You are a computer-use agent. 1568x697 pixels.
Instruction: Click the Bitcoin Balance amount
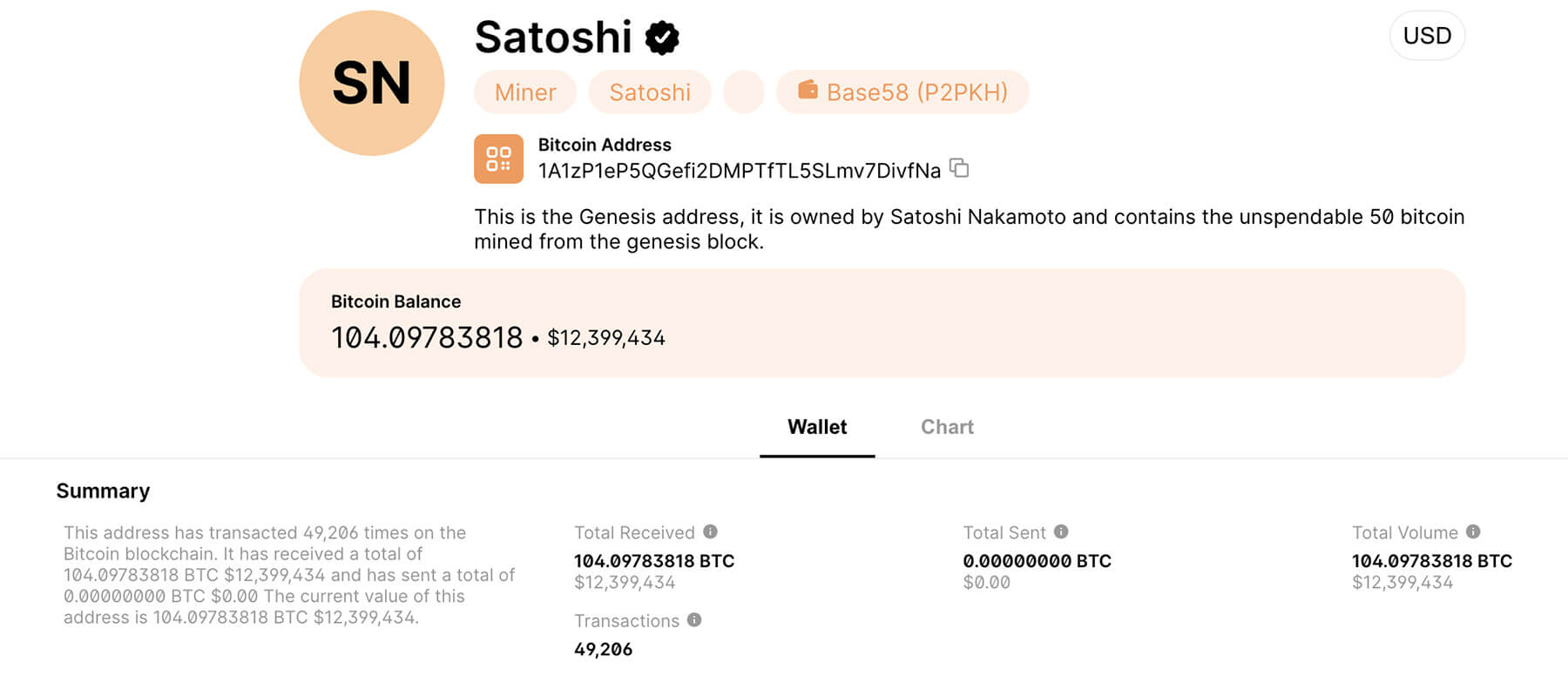point(427,337)
